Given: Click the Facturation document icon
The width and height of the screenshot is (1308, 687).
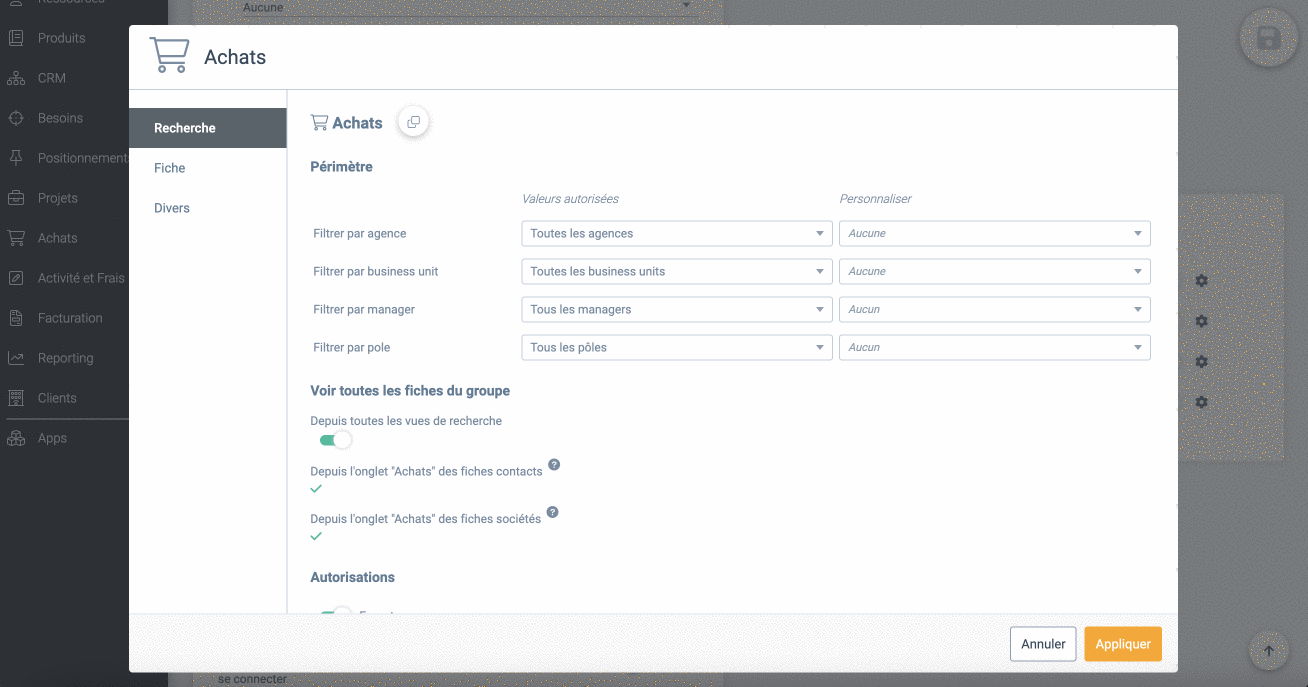Looking at the screenshot, I should point(16,318).
